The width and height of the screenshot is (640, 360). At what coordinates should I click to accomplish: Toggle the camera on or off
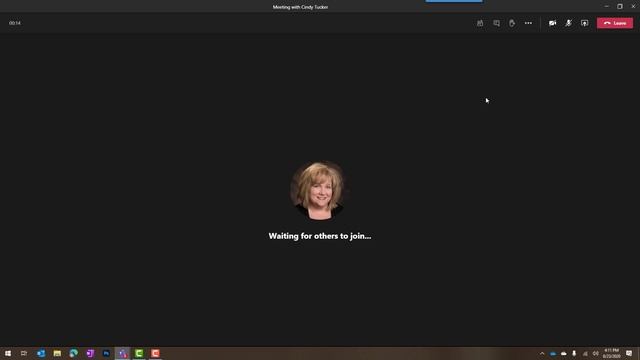coord(552,23)
